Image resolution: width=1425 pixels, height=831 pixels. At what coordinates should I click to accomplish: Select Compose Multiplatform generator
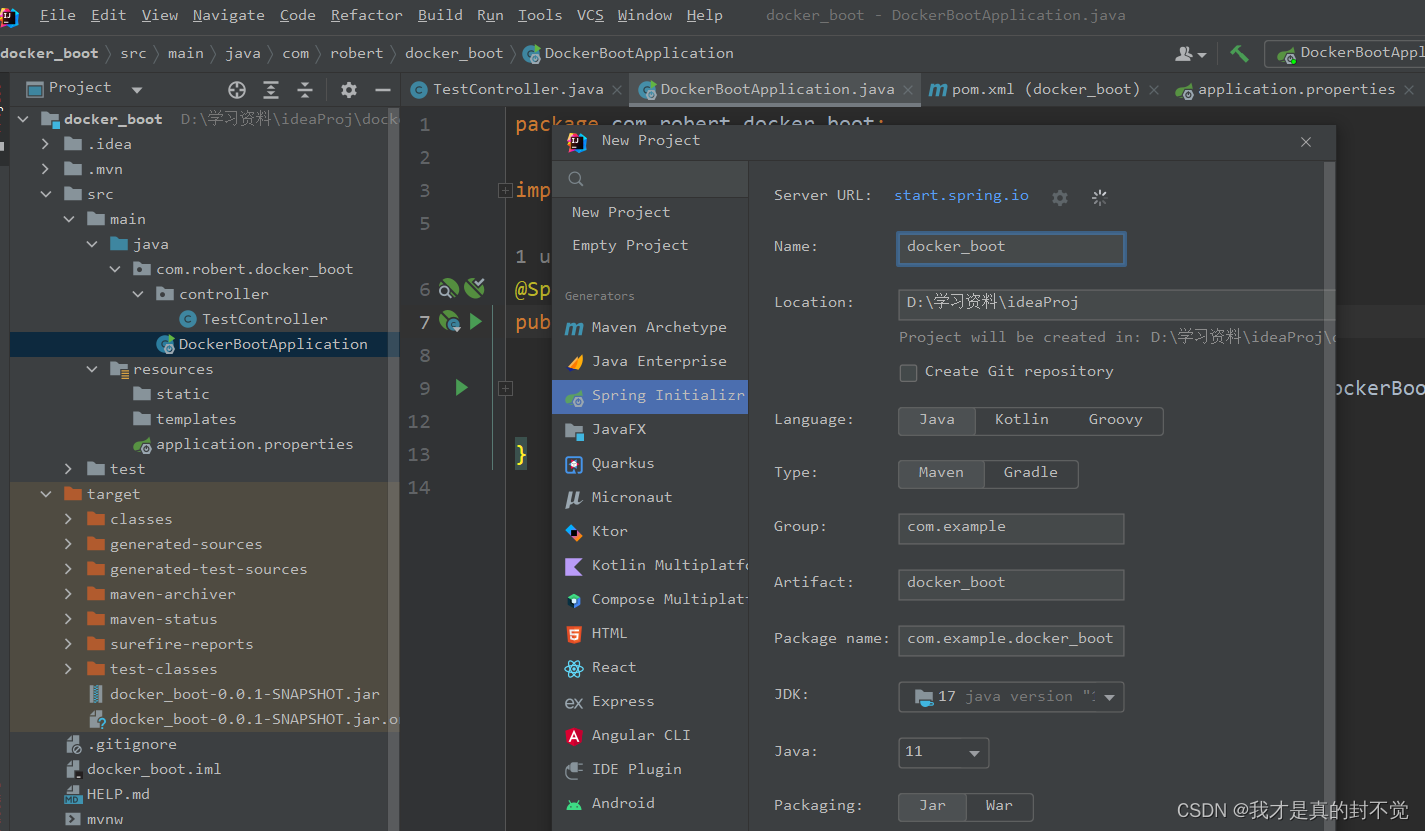click(x=650, y=600)
